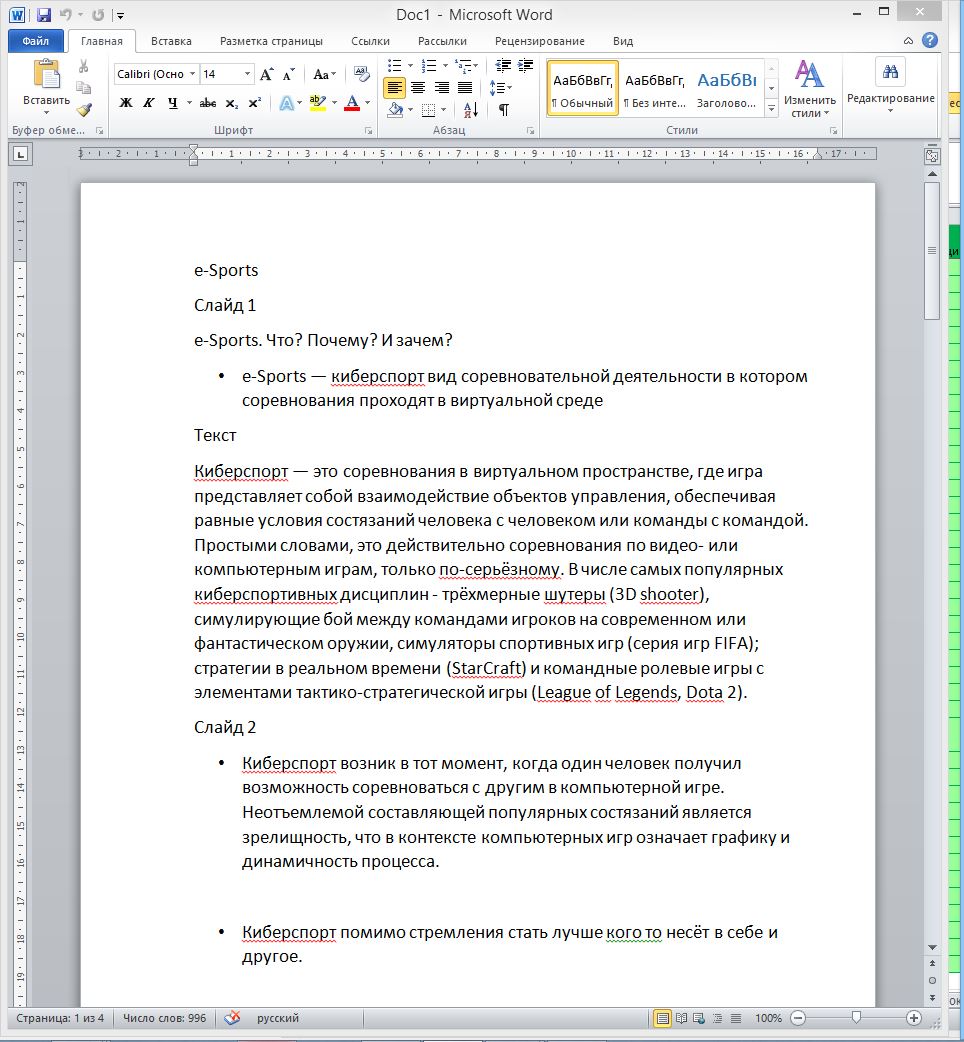
Task: Sort text alphabetically
Action: coord(470,110)
